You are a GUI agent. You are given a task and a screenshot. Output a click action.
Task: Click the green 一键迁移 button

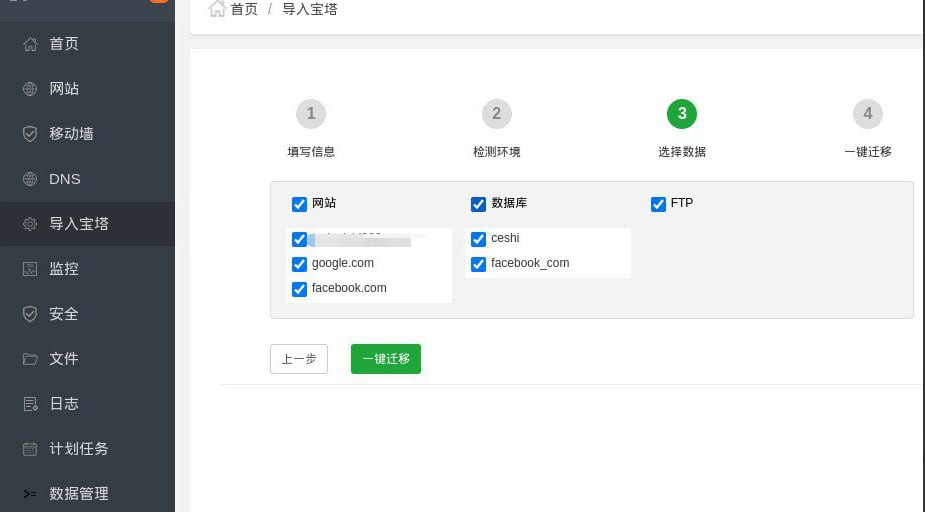pos(385,359)
